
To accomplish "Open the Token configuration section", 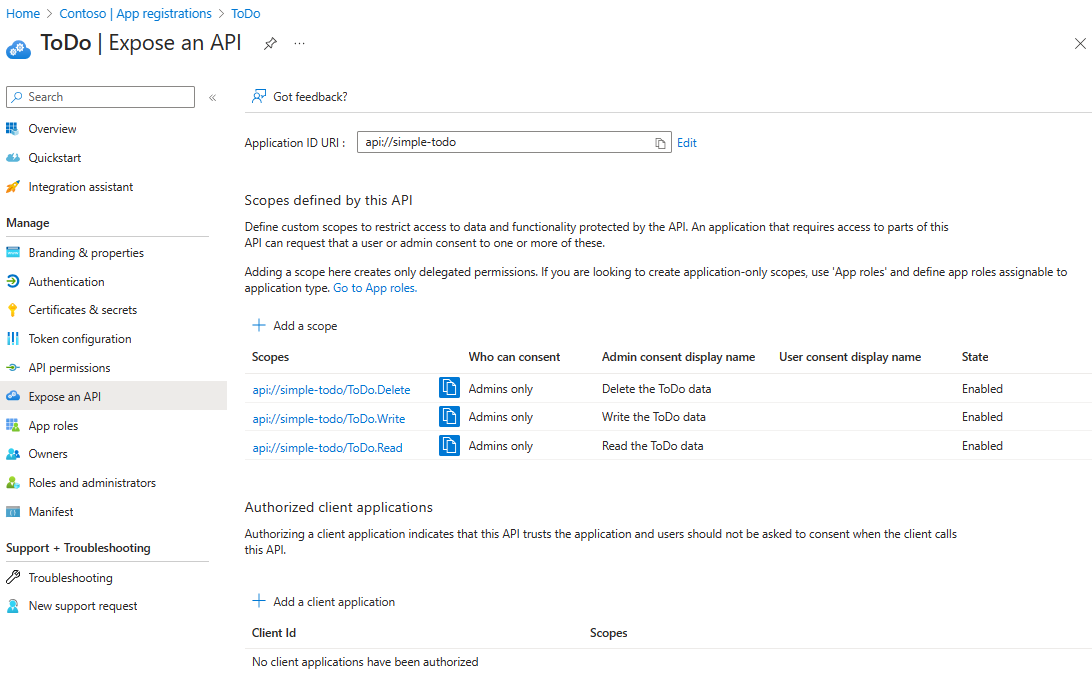I will coord(79,339).
